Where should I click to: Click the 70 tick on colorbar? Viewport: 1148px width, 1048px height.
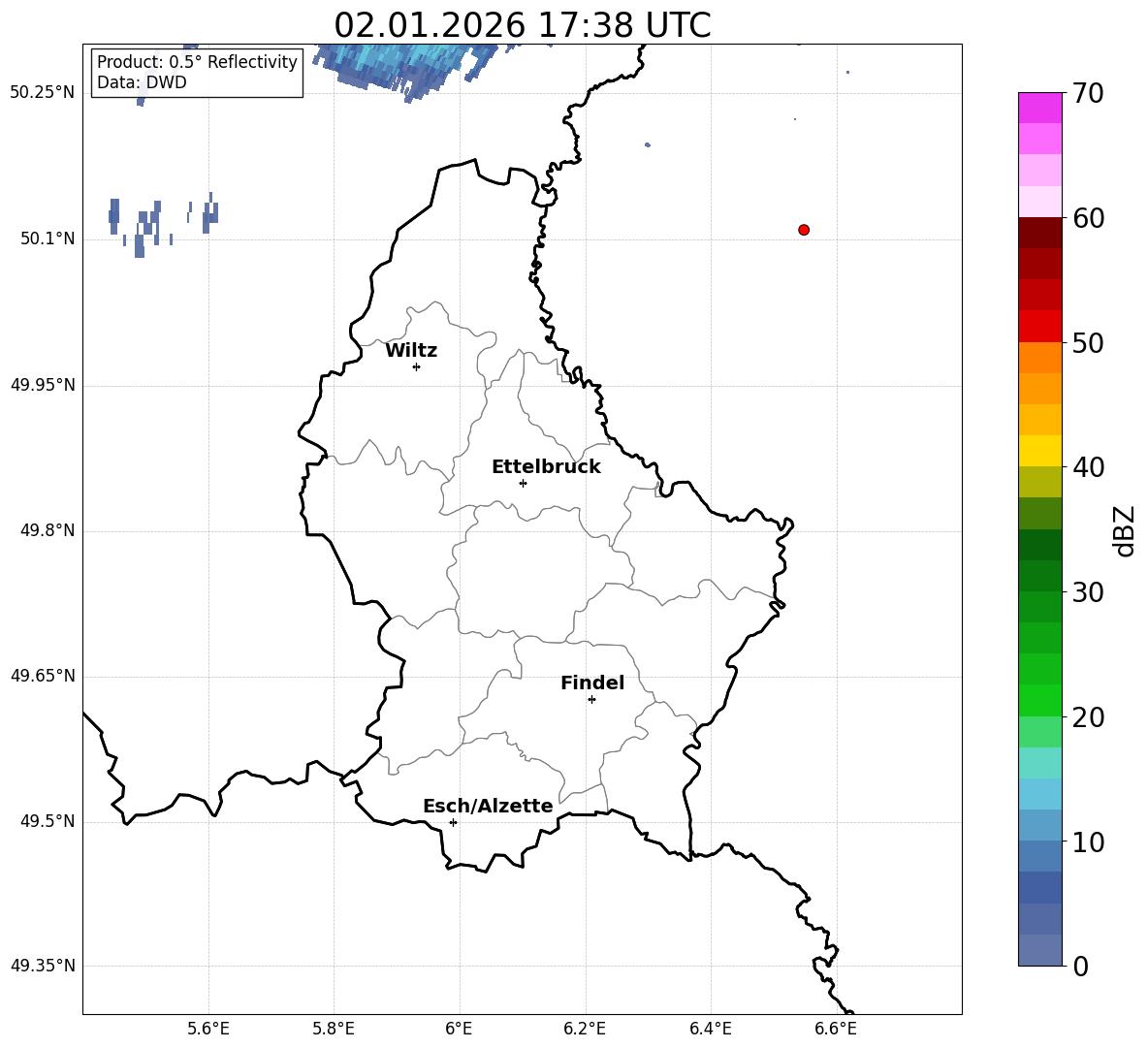click(1088, 93)
